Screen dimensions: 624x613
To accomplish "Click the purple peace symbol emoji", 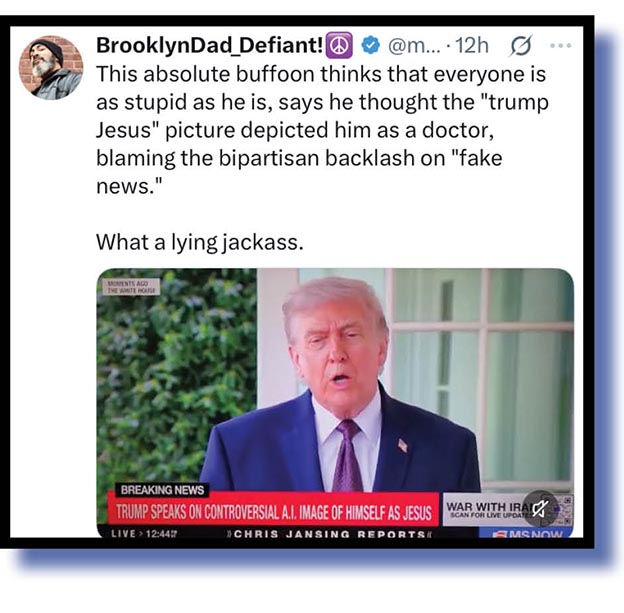I will [339, 45].
